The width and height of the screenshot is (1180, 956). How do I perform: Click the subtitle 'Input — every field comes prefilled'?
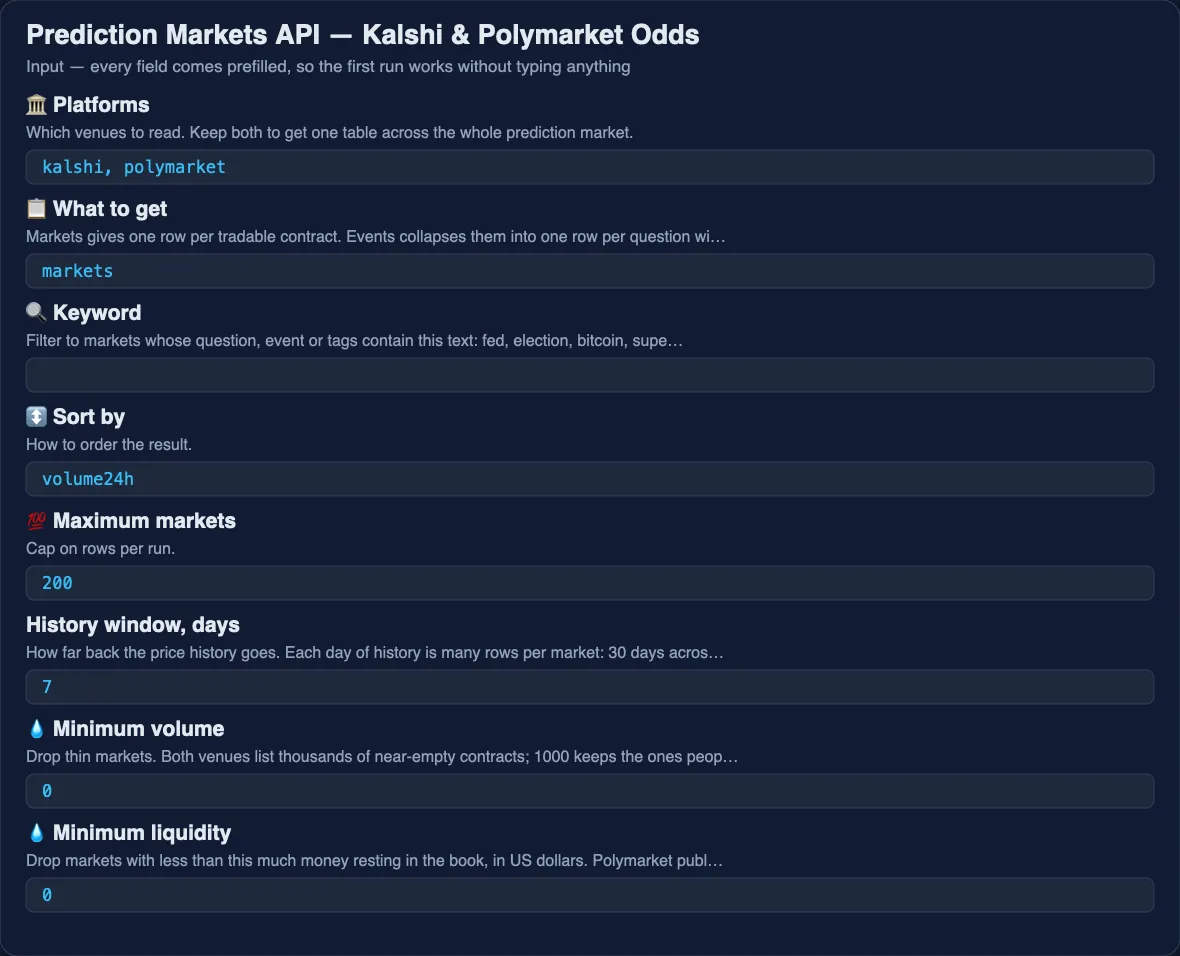click(x=328, y=66)
